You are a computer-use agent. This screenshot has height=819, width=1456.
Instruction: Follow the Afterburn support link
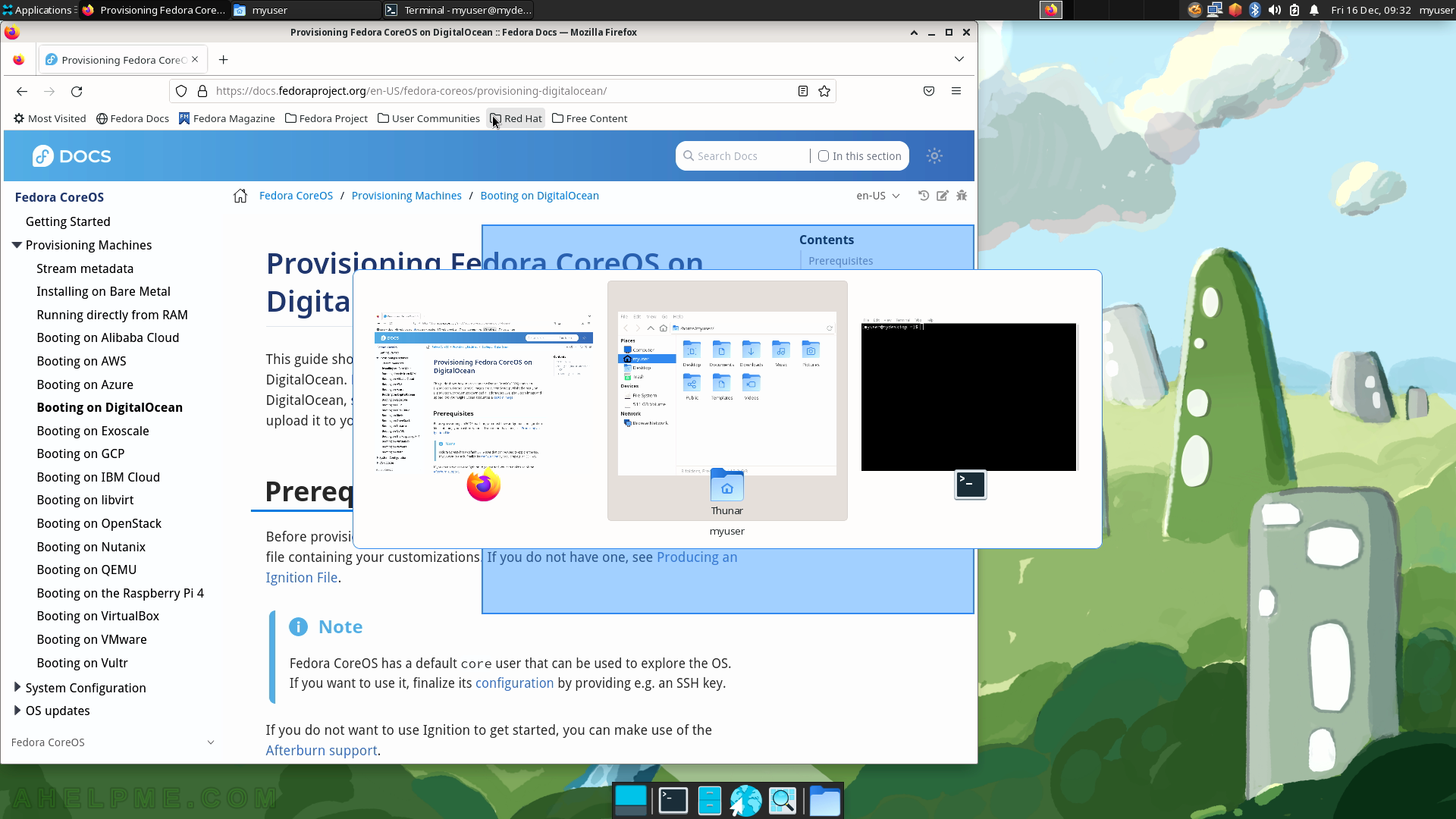pos(322,751)
